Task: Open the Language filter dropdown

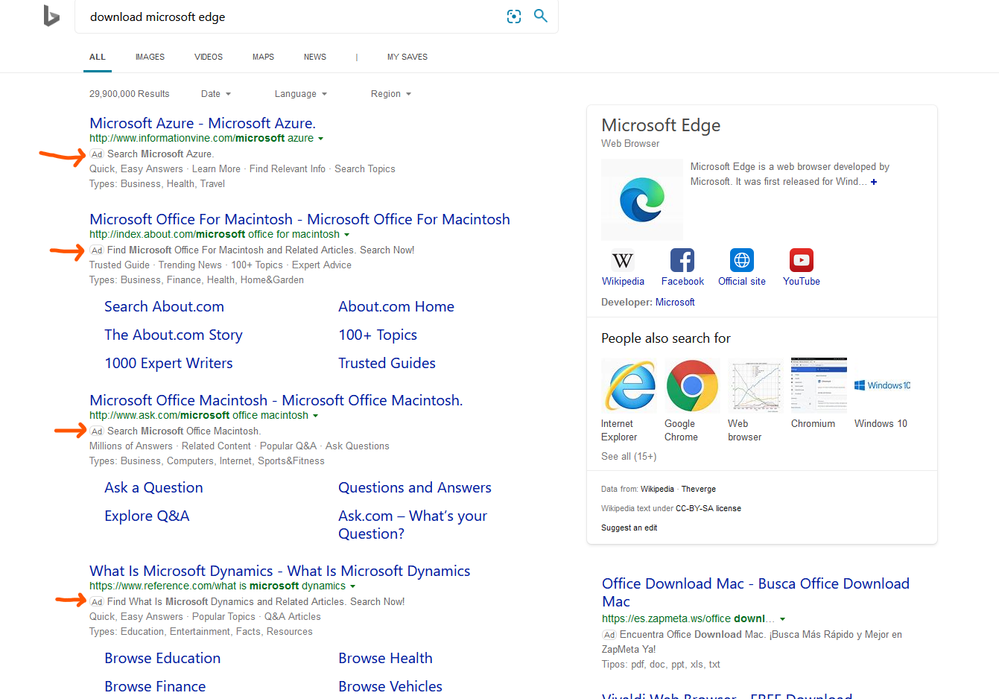Action: tap(300, 94)
